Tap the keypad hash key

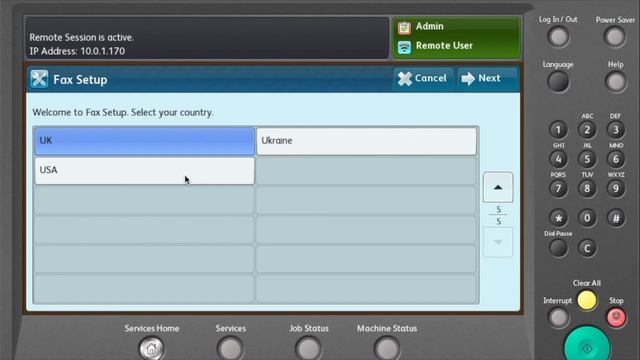pos(616,218)
